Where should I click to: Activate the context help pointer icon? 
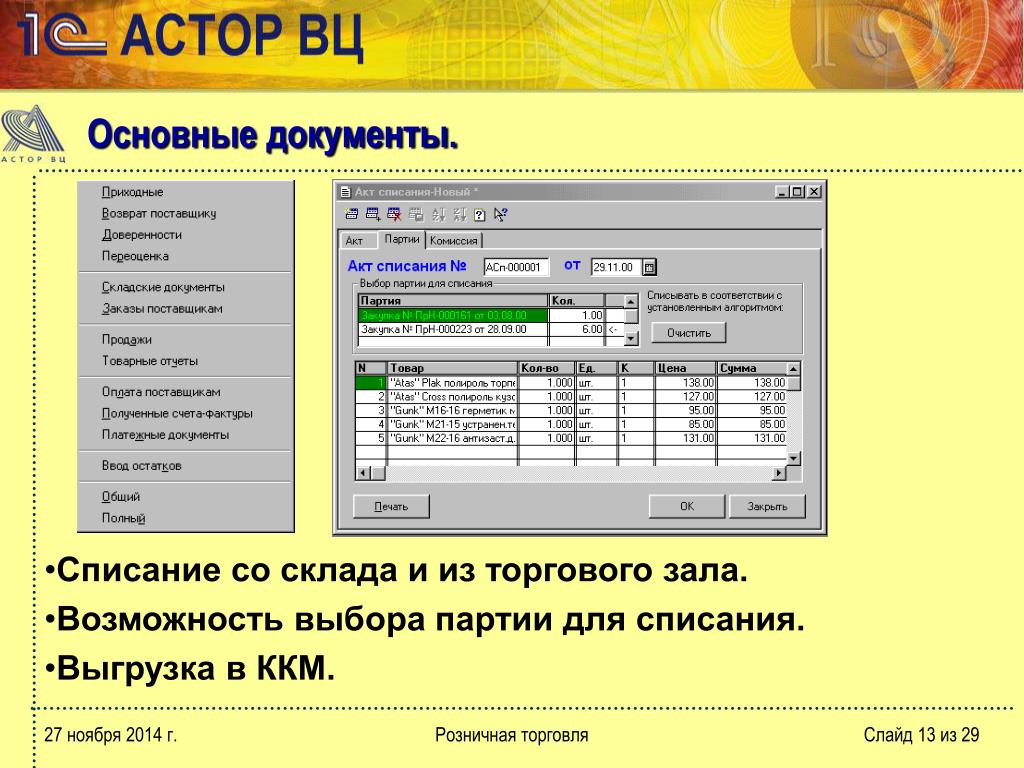pyautogui.click(x=500, y=214)
